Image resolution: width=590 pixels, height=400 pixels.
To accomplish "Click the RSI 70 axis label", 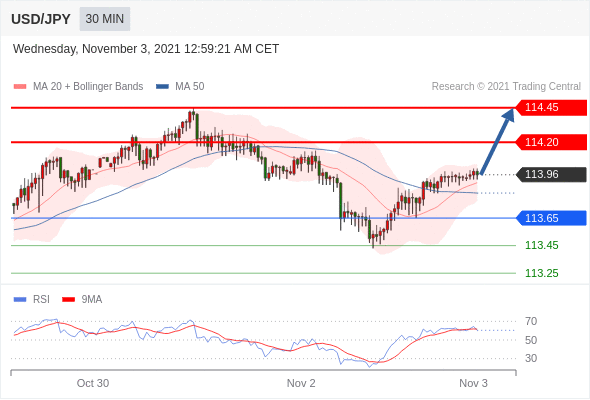I will pyautogui.click(x=531, y=321).
